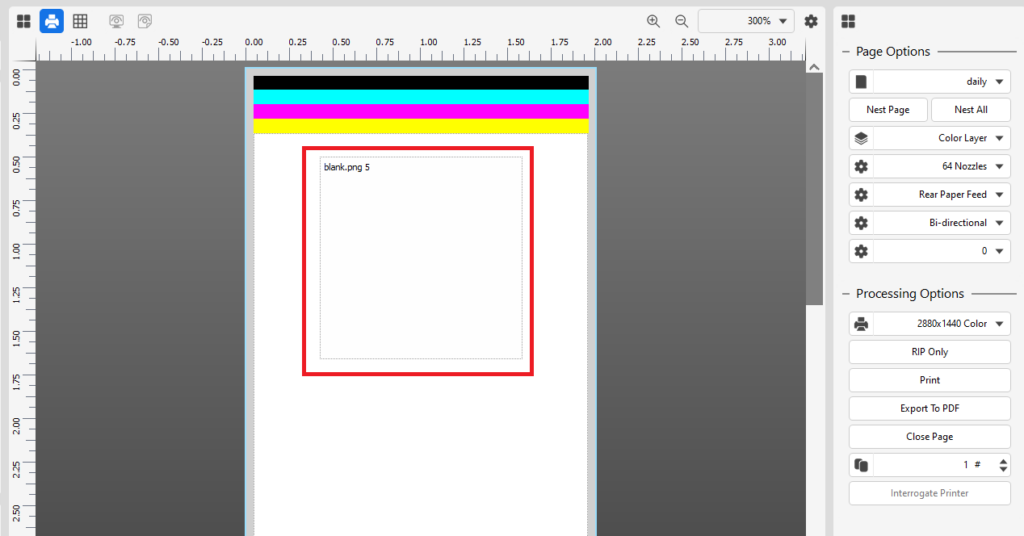Switch to the grid table view icon

[80, 22]
